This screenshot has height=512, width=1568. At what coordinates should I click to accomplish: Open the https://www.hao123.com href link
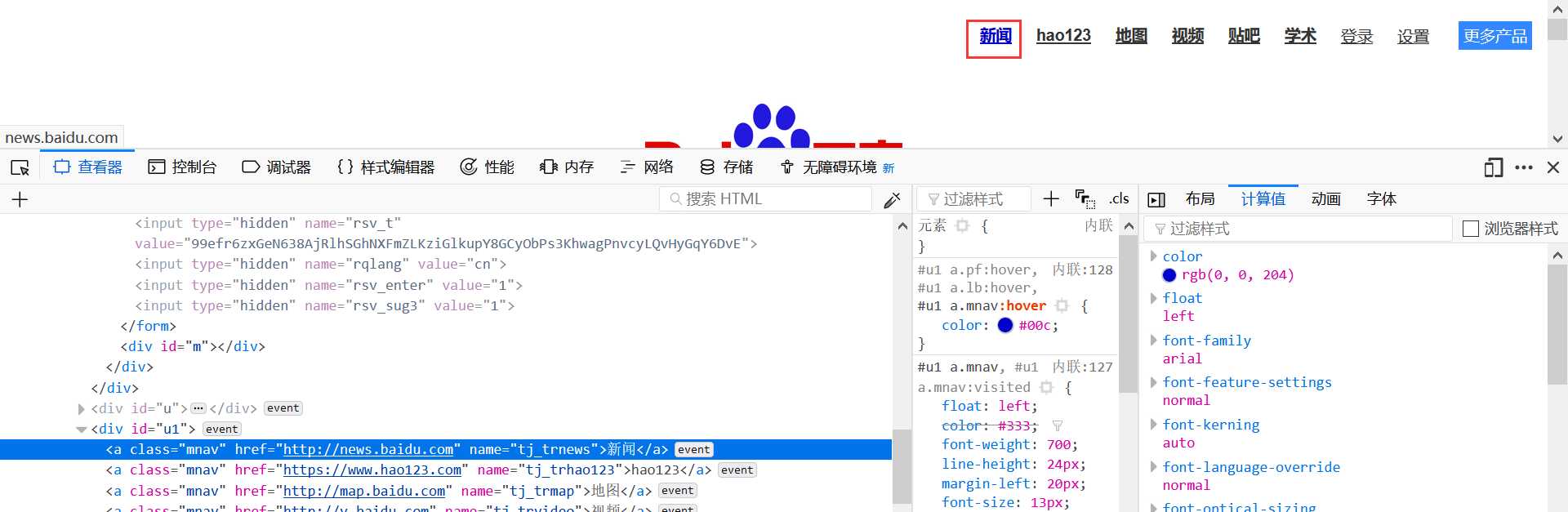coord(372,470)
